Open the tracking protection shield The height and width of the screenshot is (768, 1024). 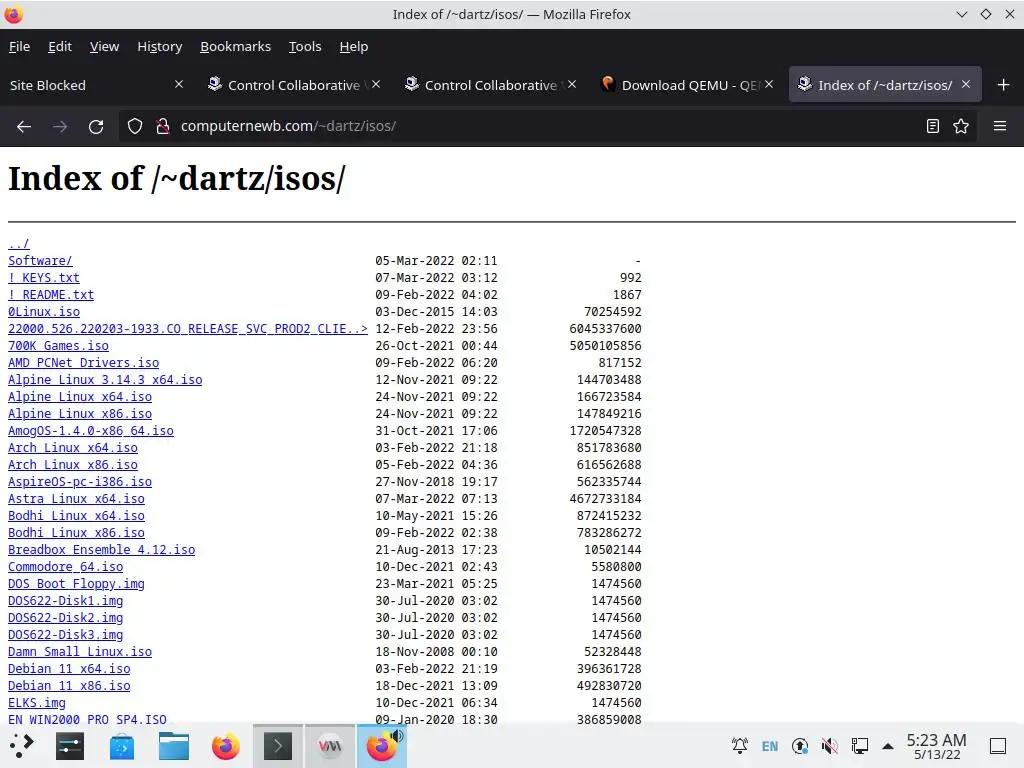click(135, 126)
